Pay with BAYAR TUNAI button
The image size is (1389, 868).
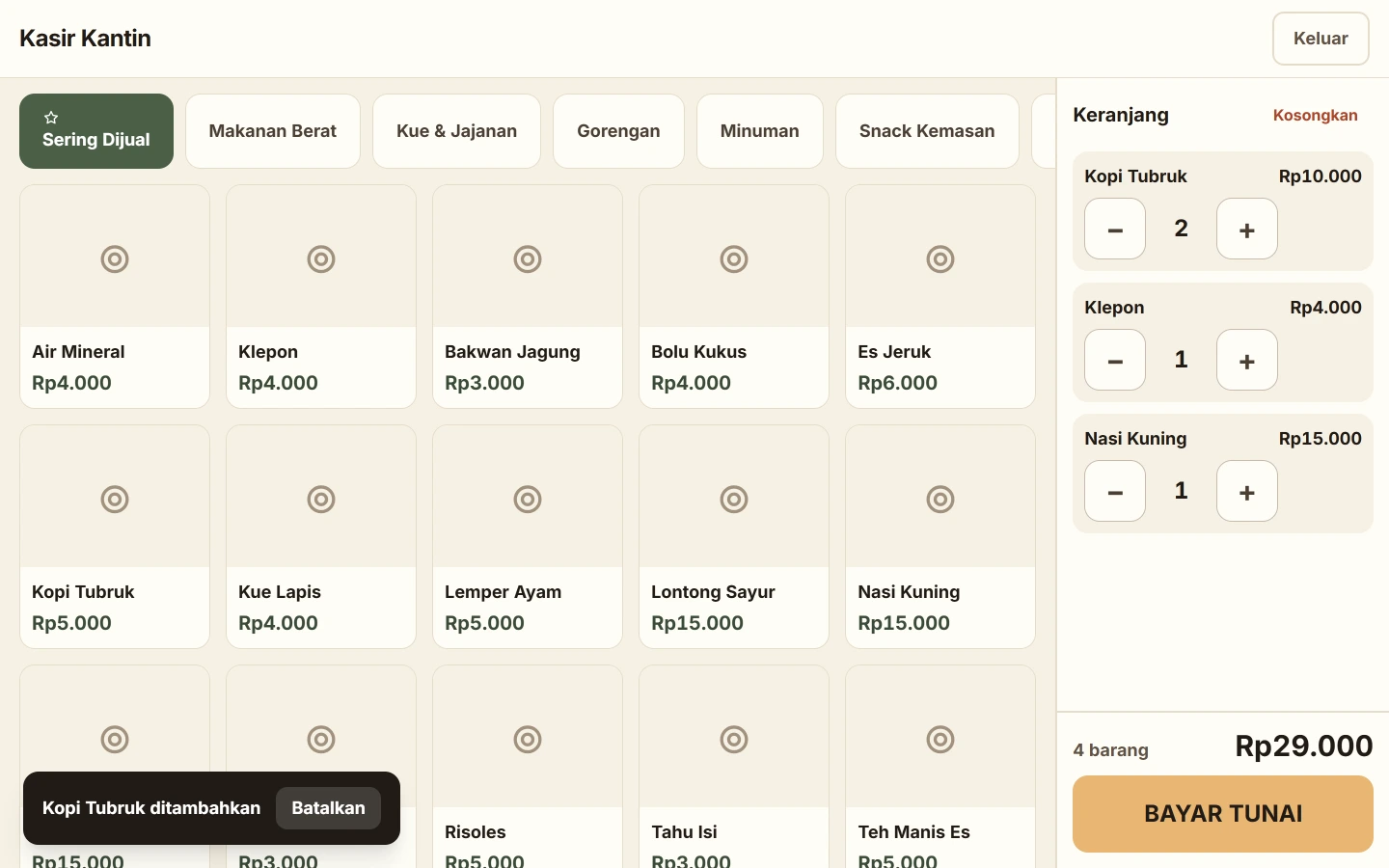(1223, 814)
